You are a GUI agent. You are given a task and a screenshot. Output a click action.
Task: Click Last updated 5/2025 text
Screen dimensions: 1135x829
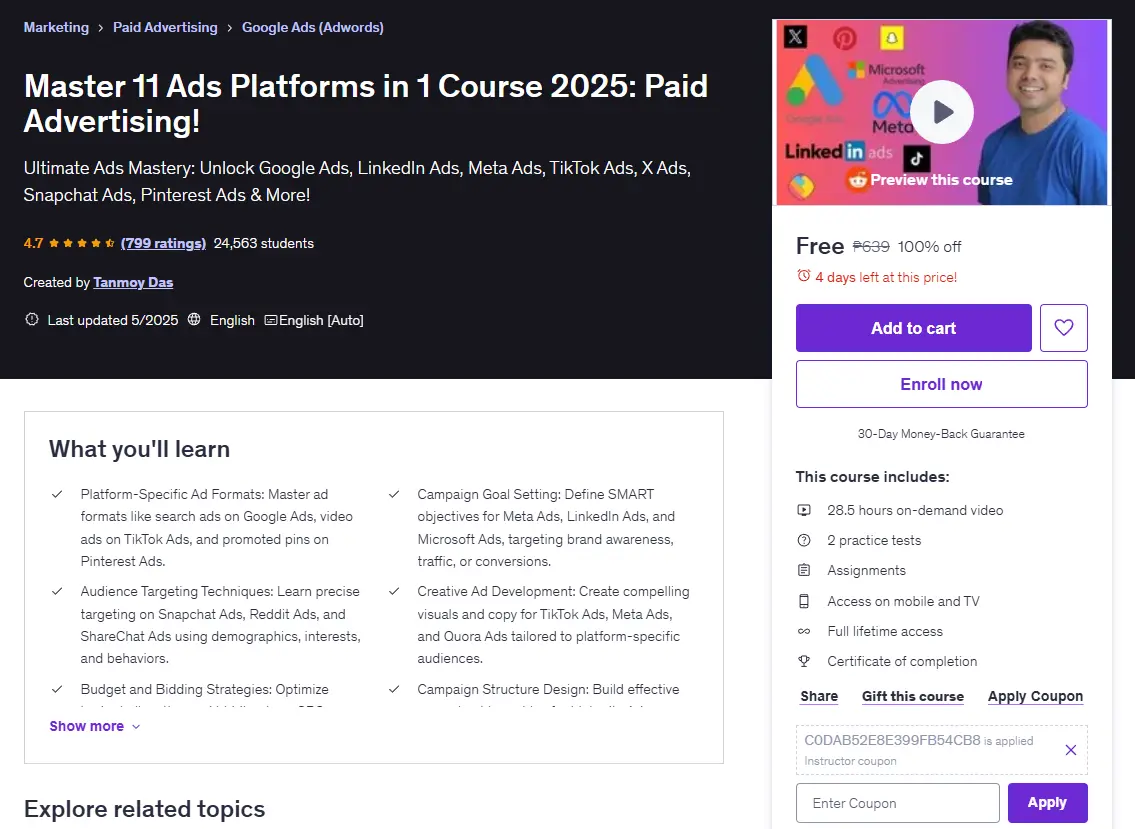coord(113,320)
